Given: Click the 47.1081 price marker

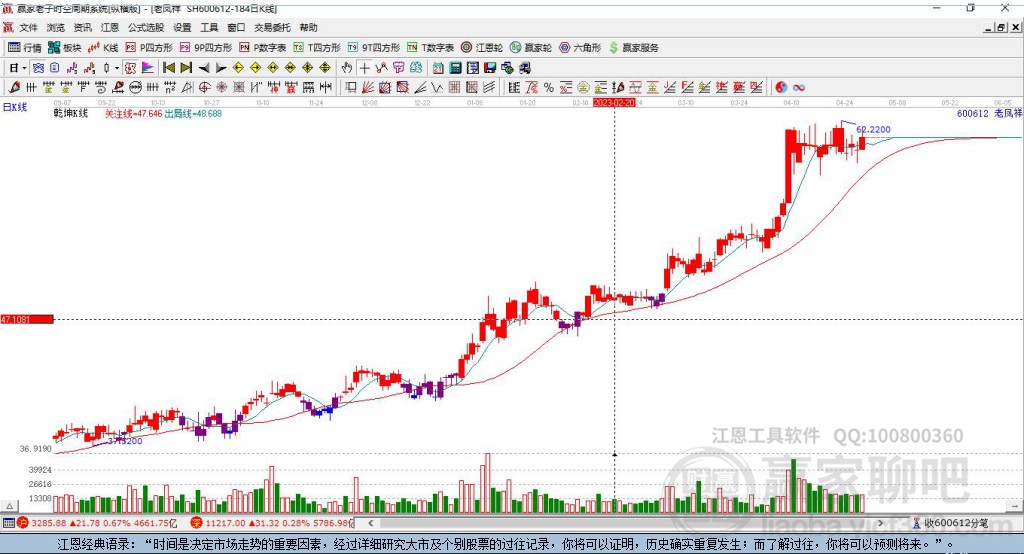Looking at the screenshot, I should click(27, 319).
